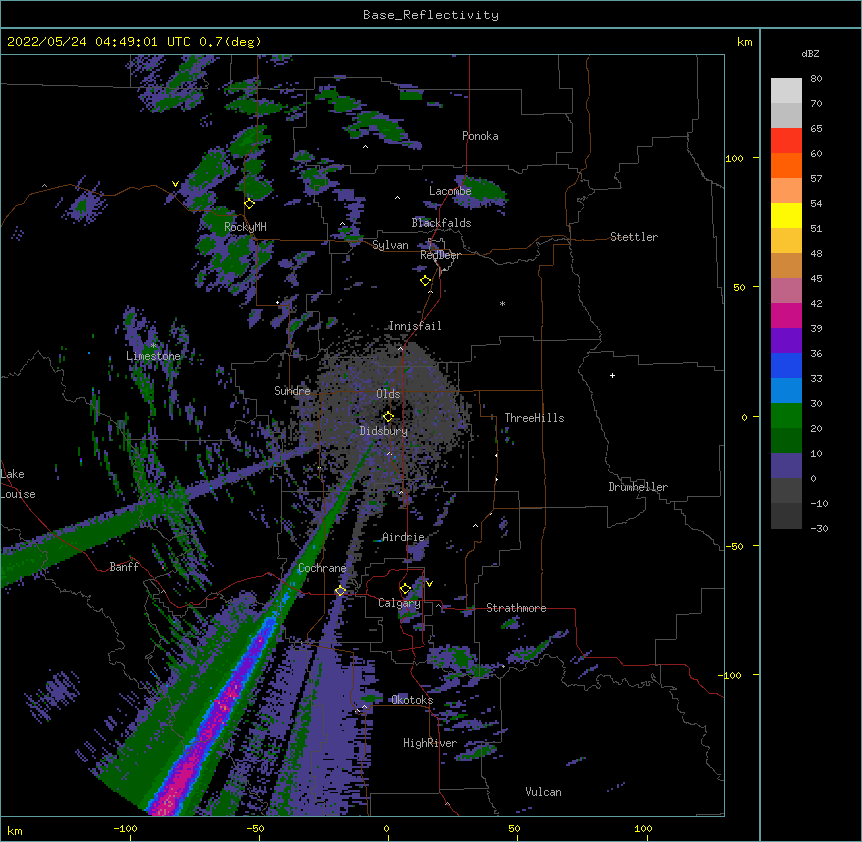Viewport: 862px width, 842px height.
Task: Select the Airdrie label
Action: pyautogui.click(x=403, y=537)
